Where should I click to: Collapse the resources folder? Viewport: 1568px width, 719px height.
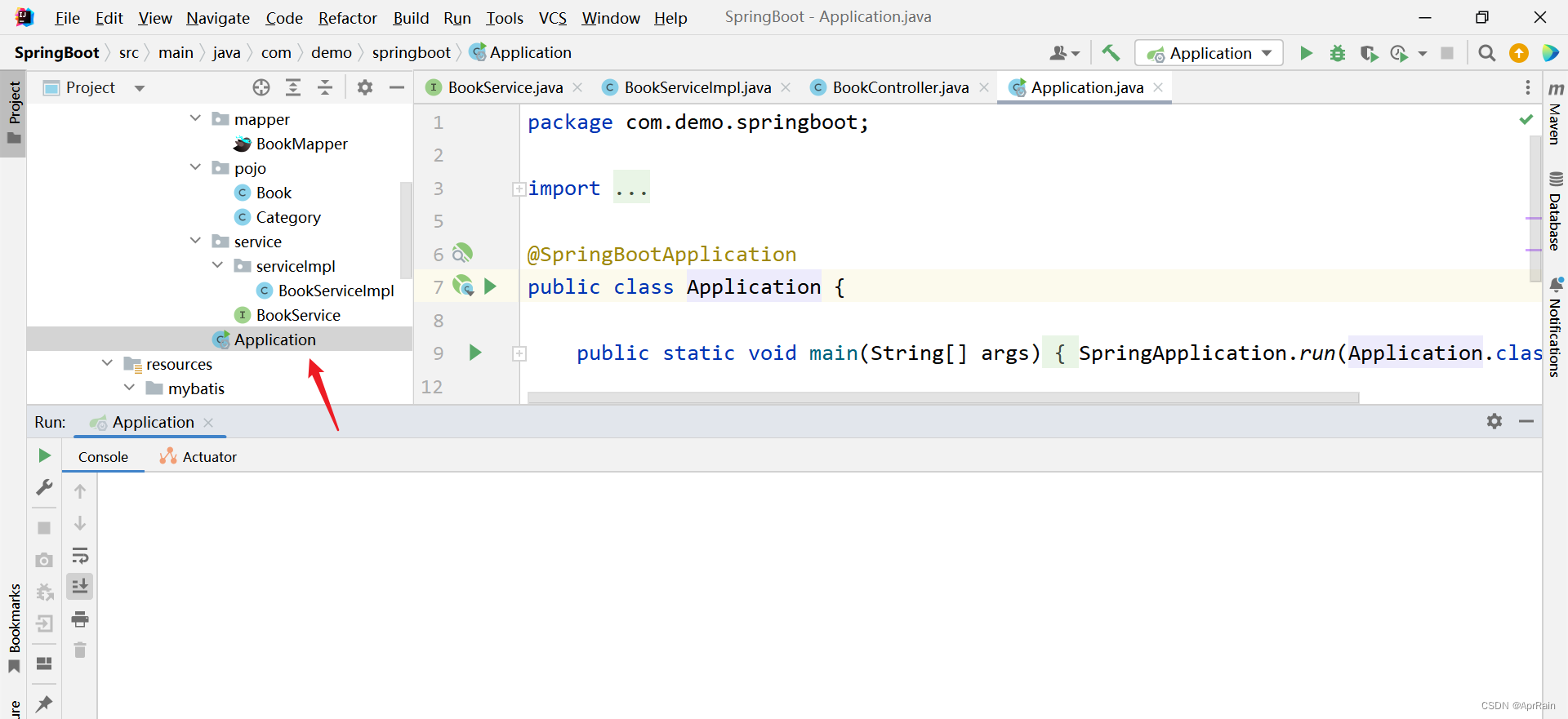pos(107,363)
